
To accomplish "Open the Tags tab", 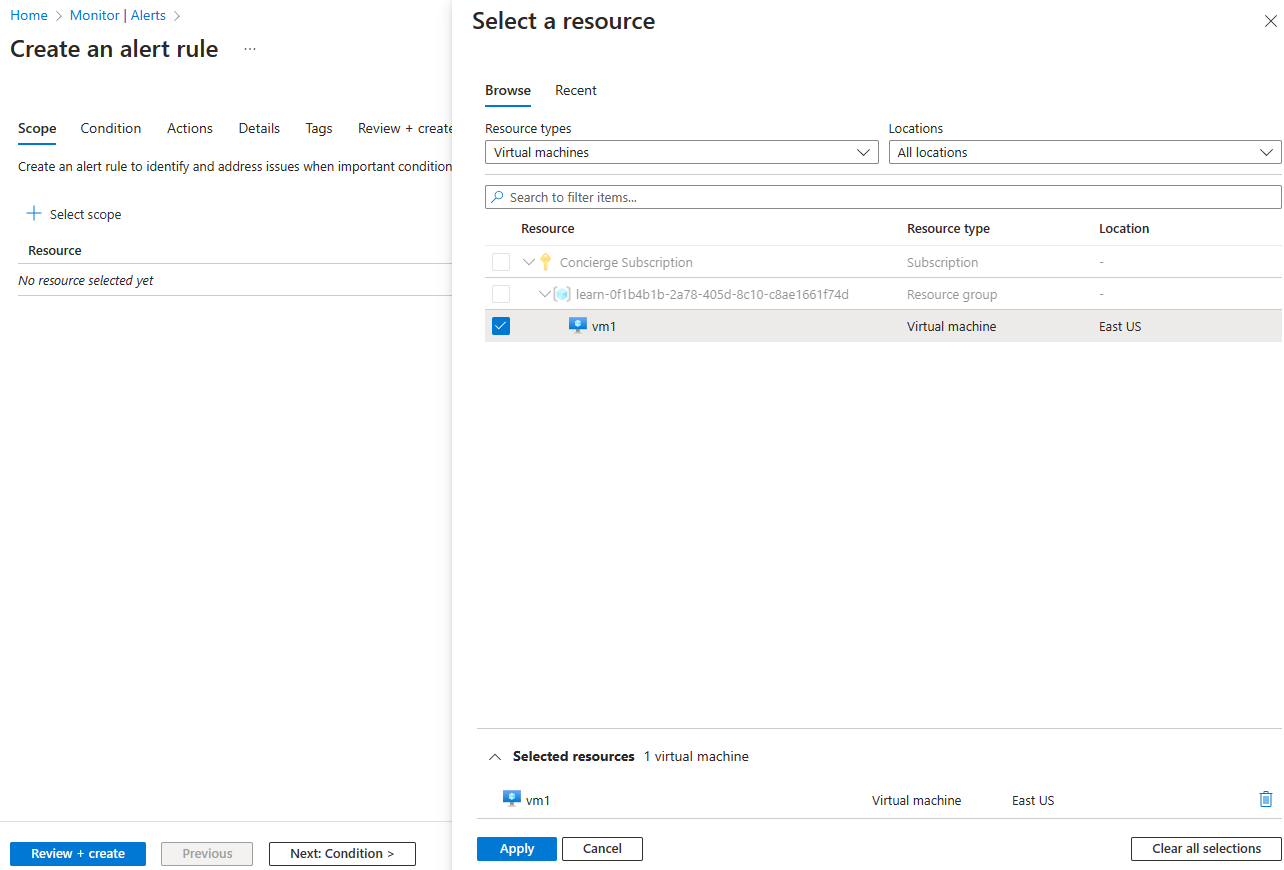I will click(x=319, y=128).
